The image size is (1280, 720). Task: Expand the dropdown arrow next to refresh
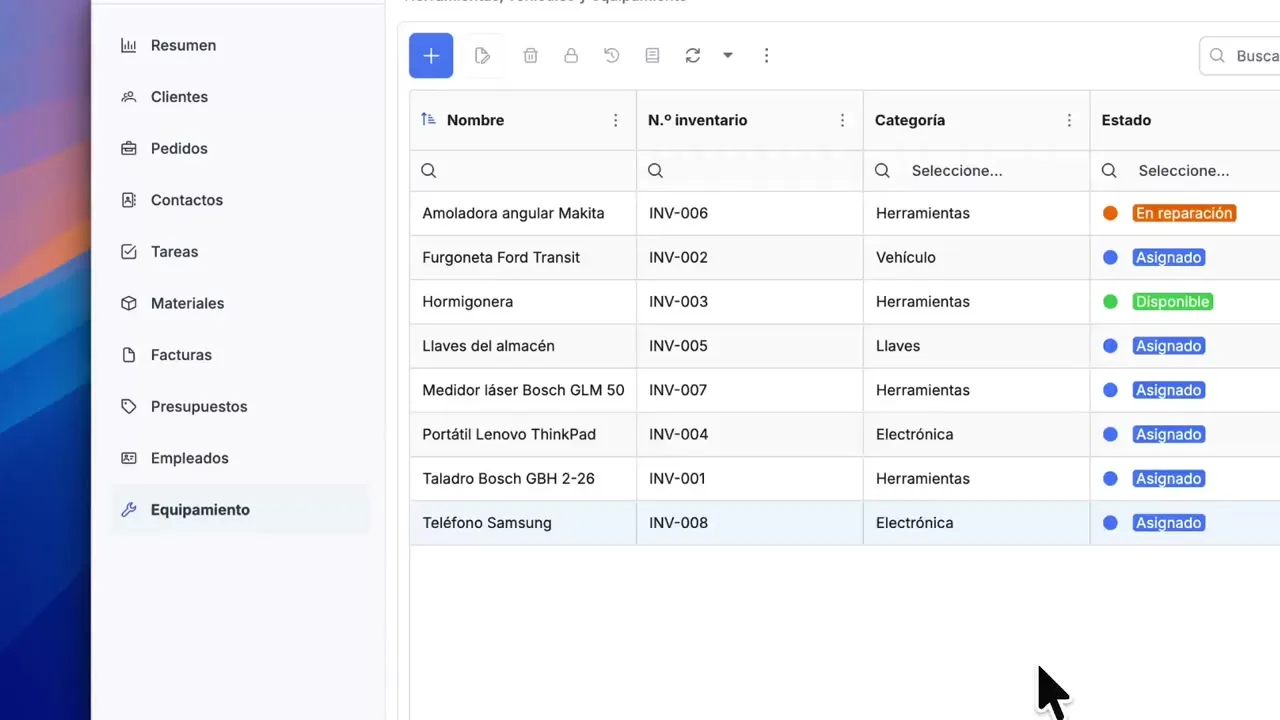(728, 56)
